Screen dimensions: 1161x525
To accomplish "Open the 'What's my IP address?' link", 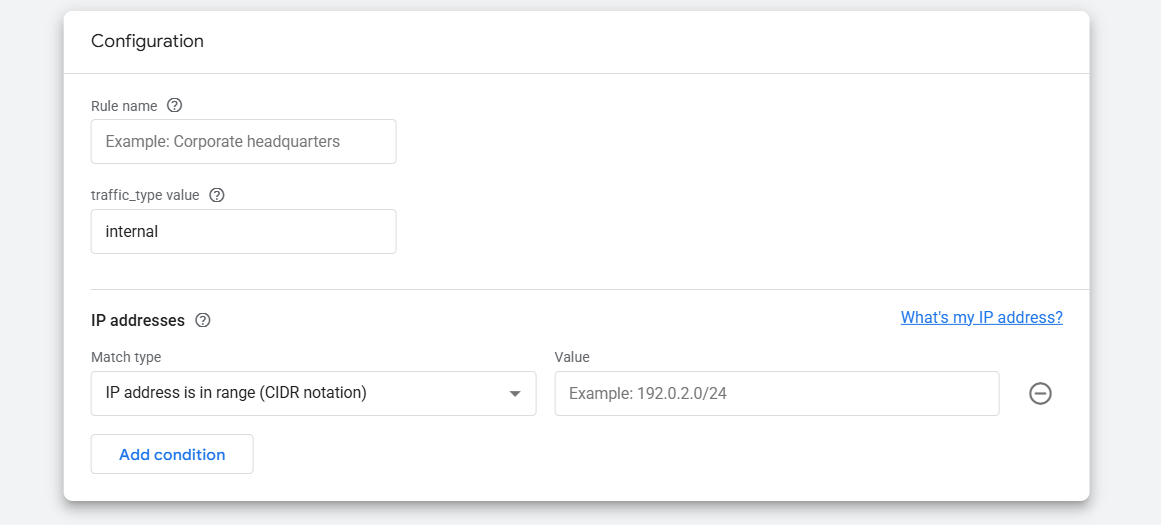I will point(981,317).
